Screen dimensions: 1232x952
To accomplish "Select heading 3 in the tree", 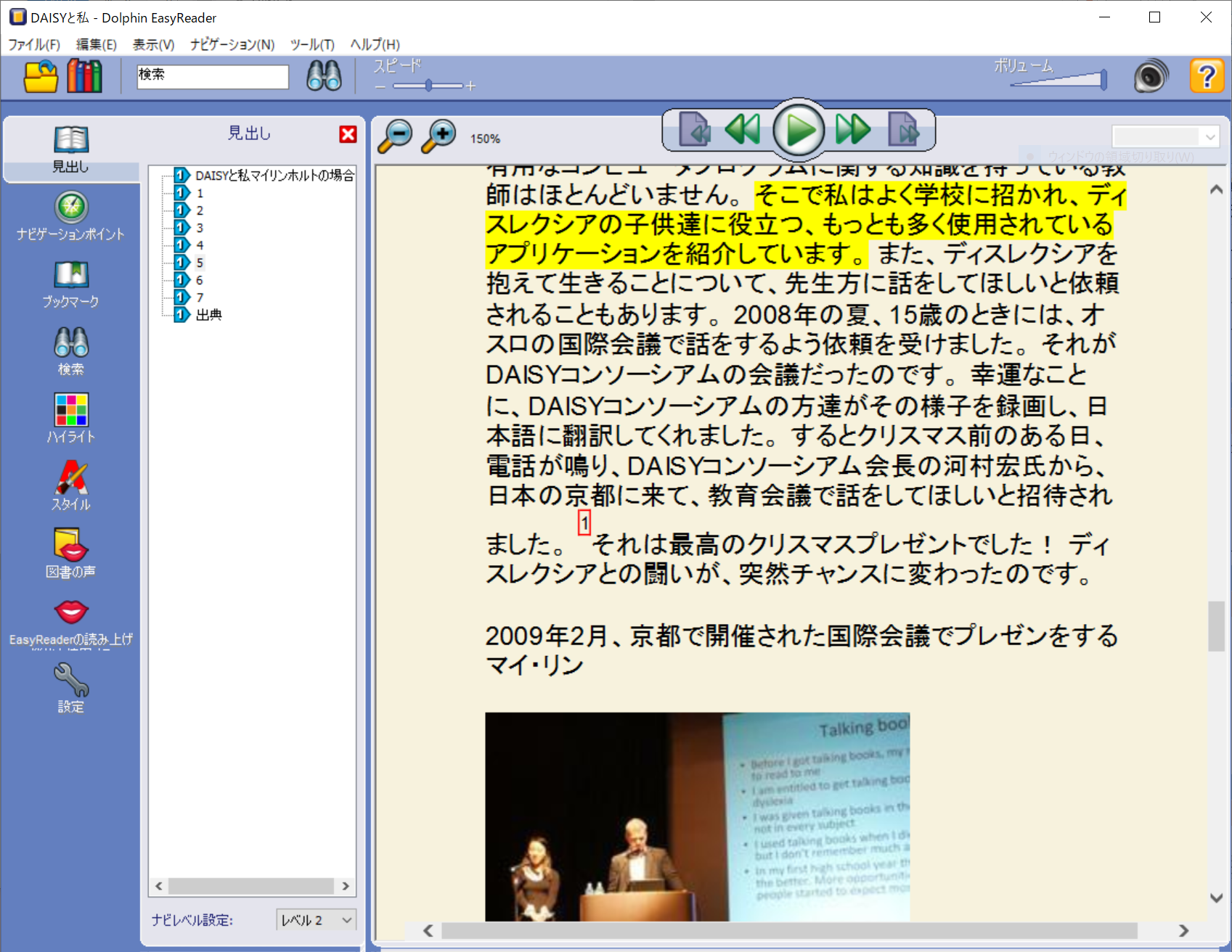I will (200, 228).
